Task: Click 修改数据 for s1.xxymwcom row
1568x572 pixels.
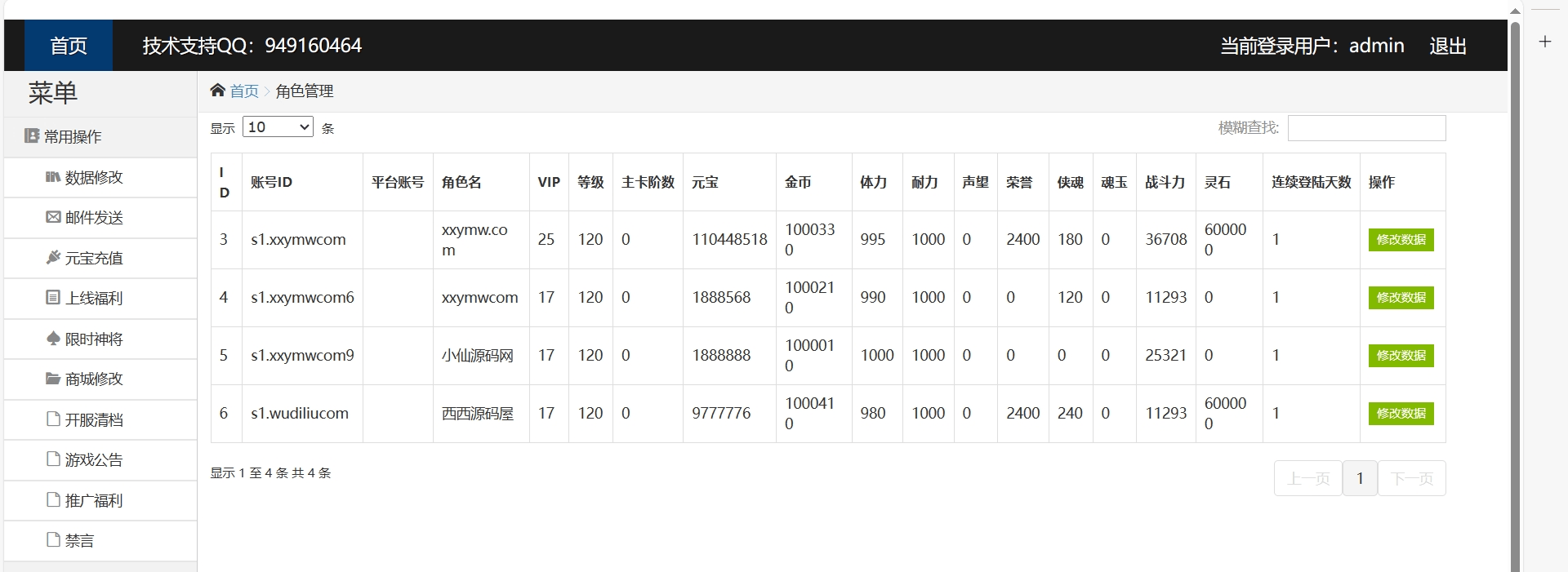Action: [1401, 240]
